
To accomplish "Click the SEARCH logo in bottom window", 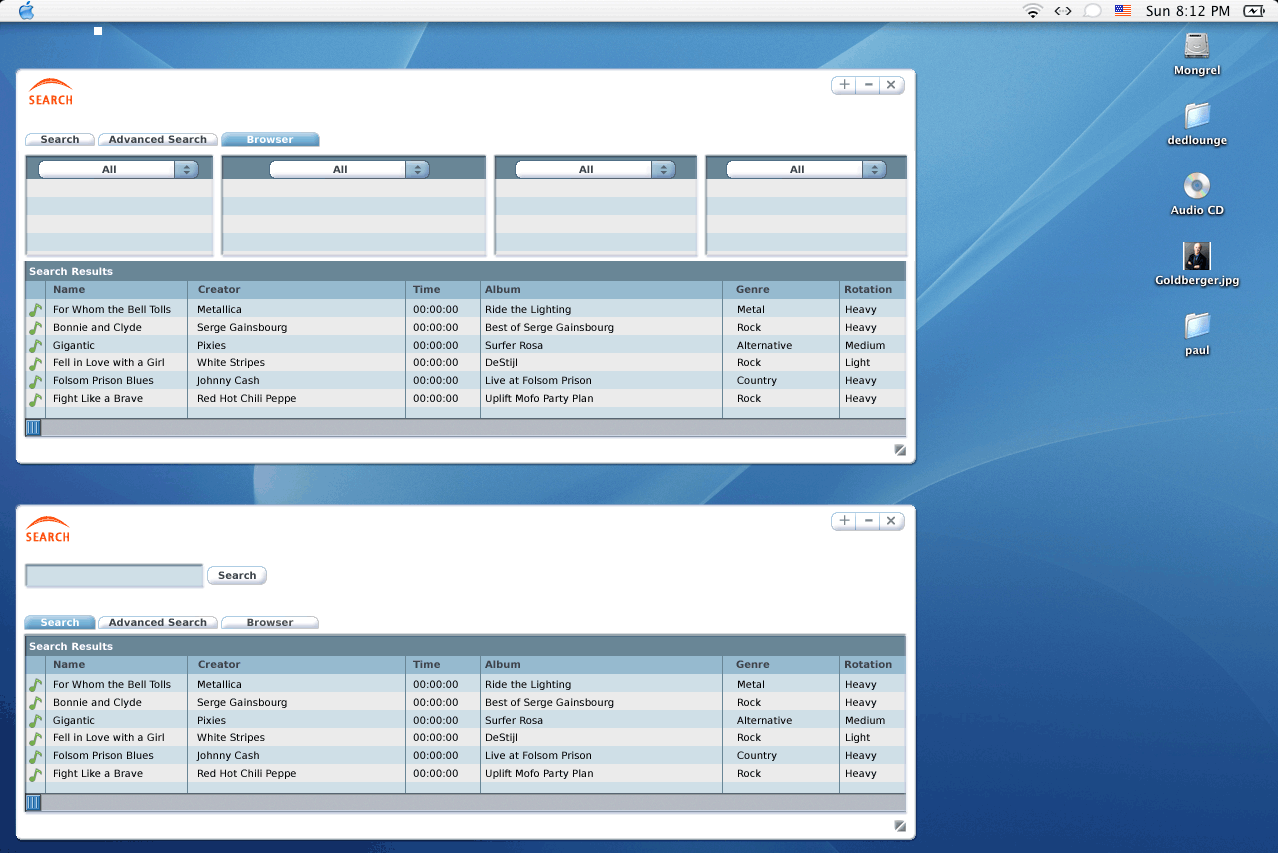I will pyautogui.click(x=48, y=529).
